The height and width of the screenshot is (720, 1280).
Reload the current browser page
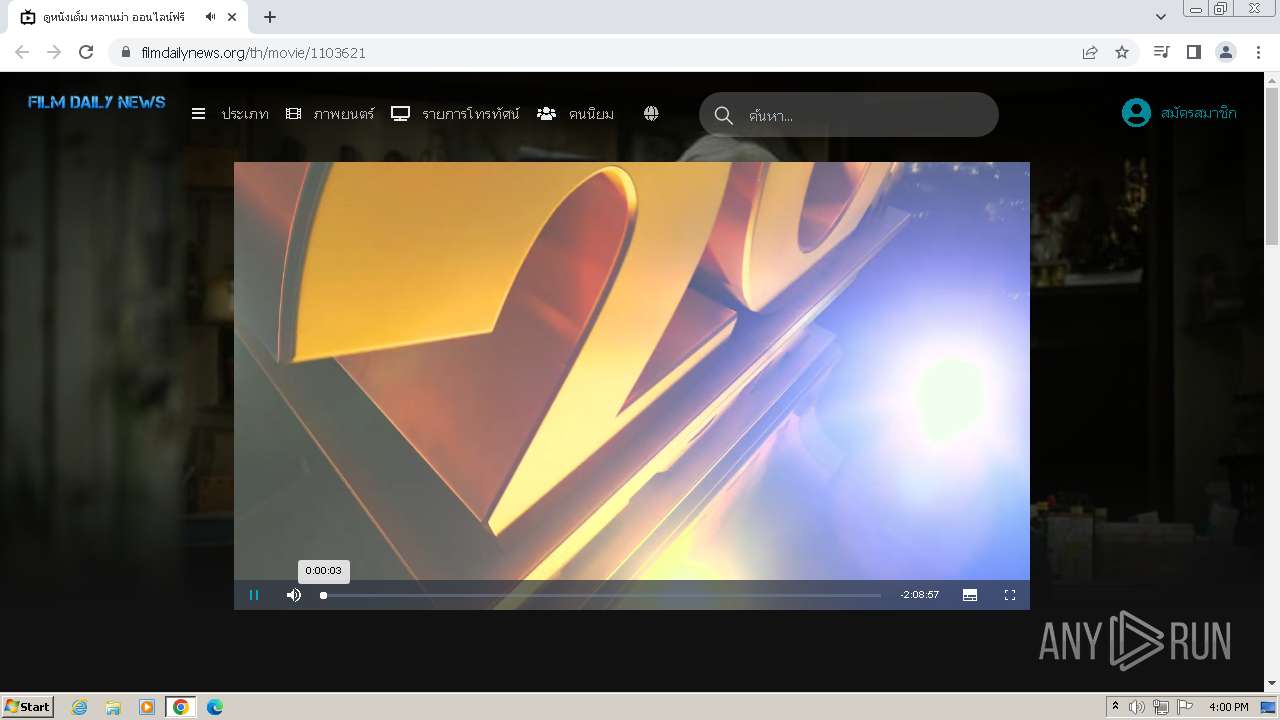coord(86,52)
